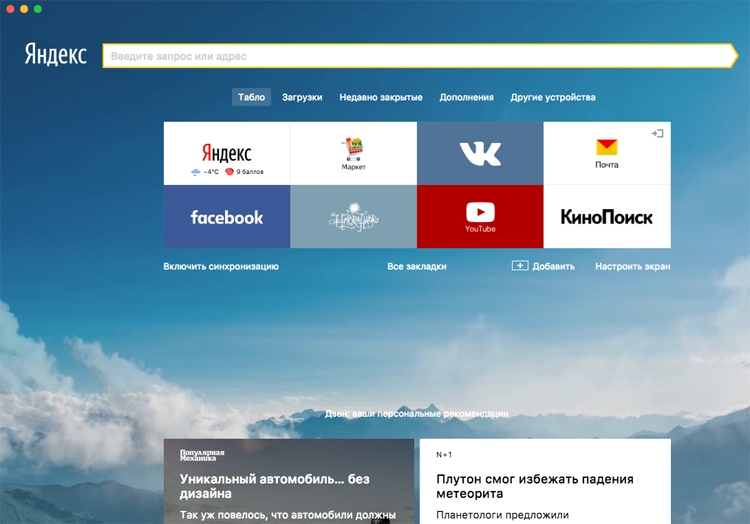Focus the 'Введите запрос или адрес' search field
The image size is (750, 524).
(x=420, y=56)
